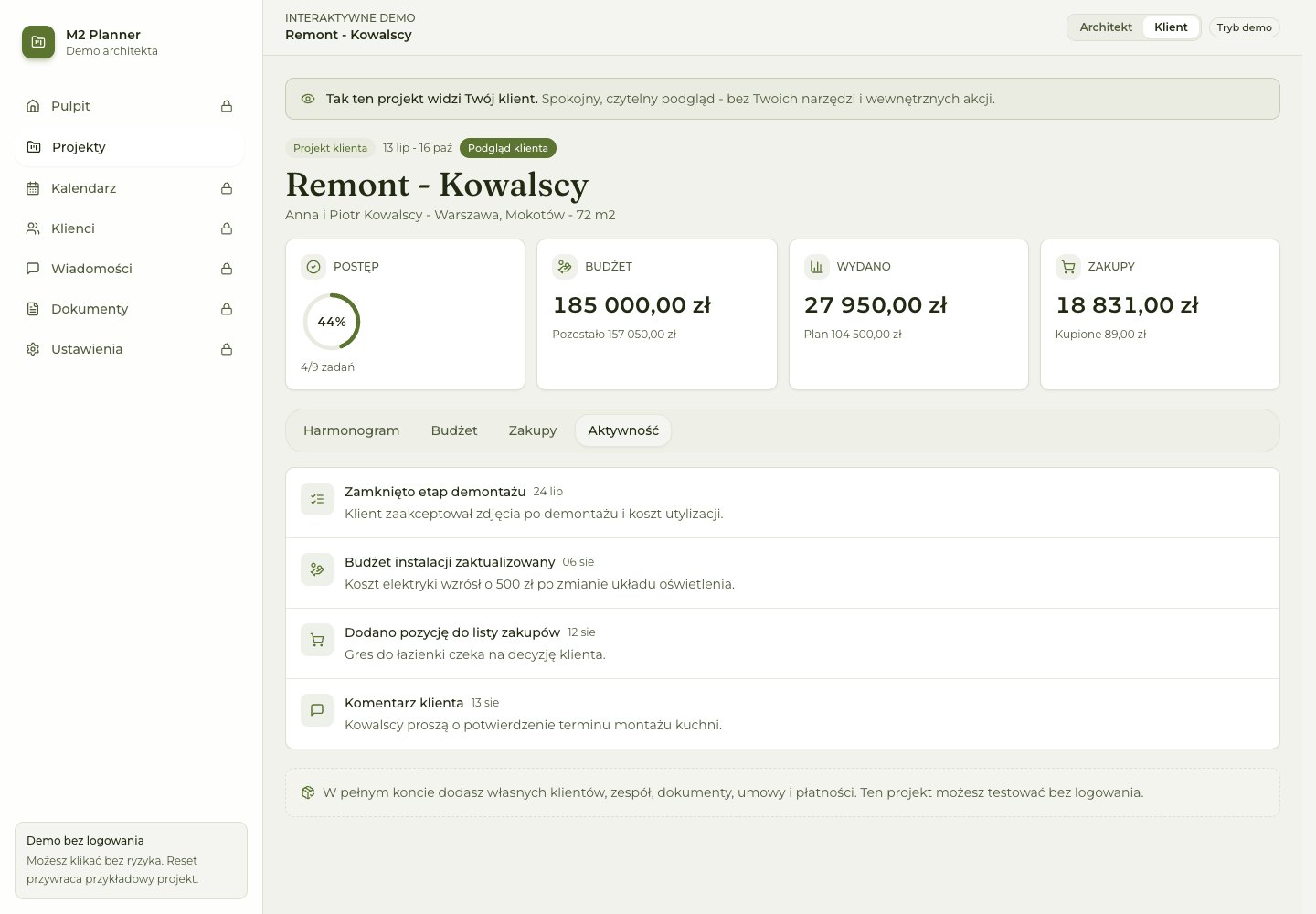Viewport: 1316px width, 914px height.
Task: Click the Tryb demo badge
Action: tap(1244, 27)
